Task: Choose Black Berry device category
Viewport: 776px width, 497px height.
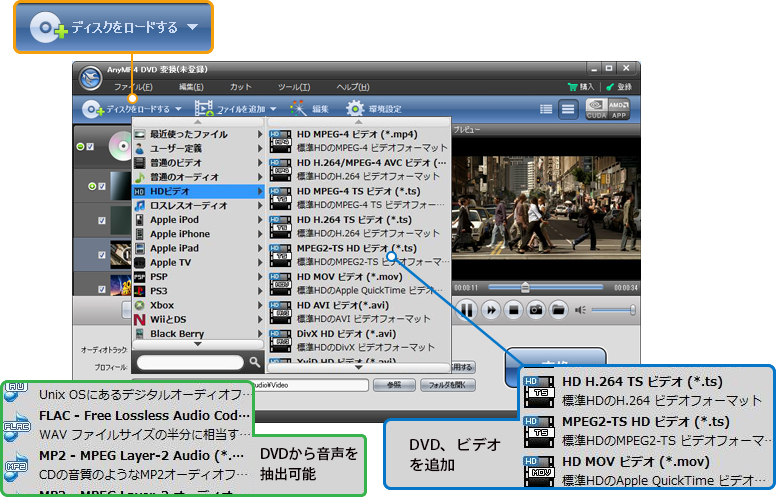Action: 198,334
